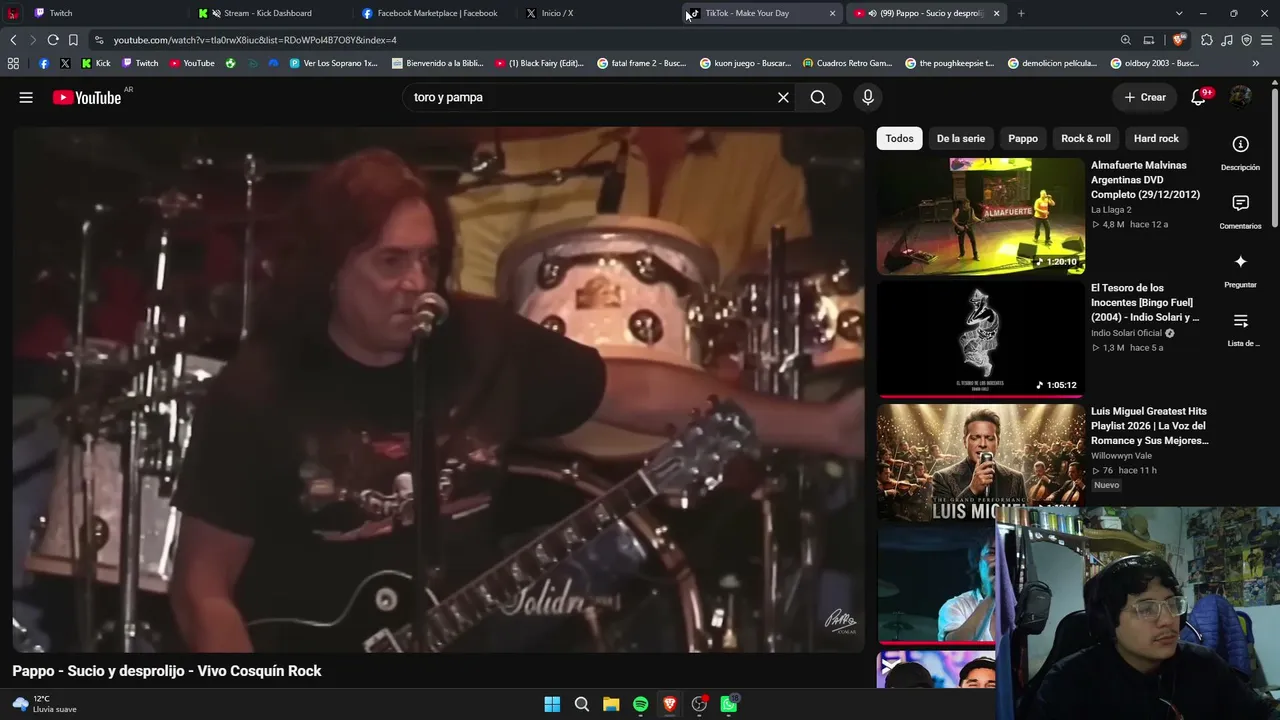Open the browser tab search dropdown
The width and height of the screenshot is (1280, 720).
click(1179, 13)
